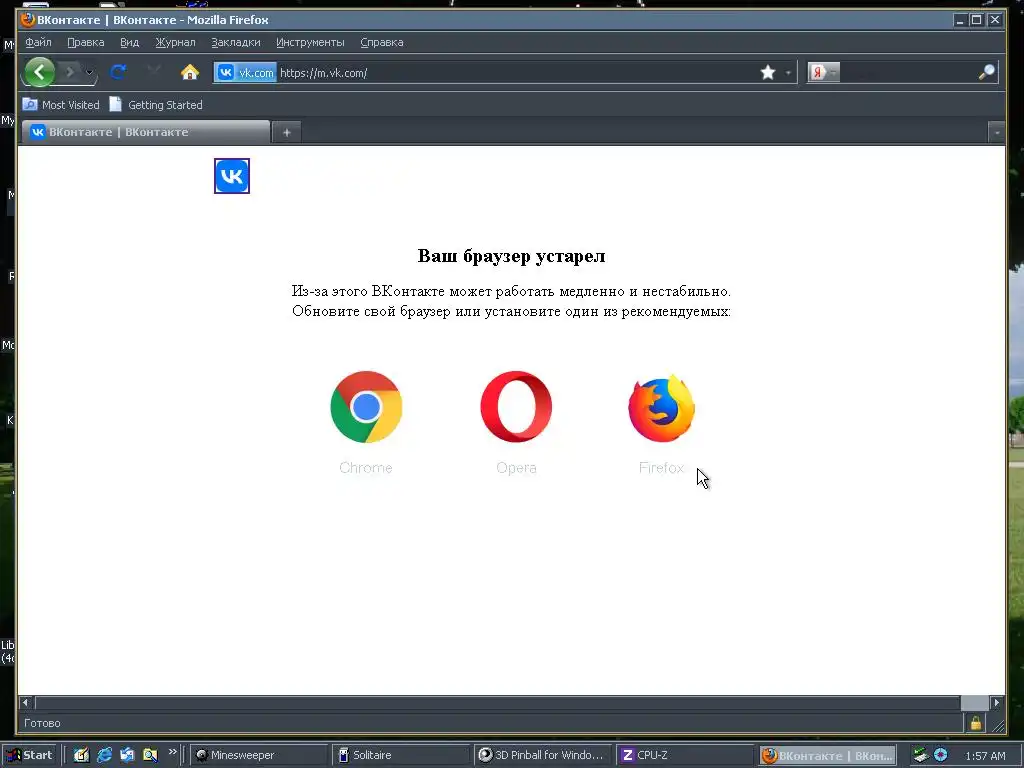Image resolution: width=1024 pixels, height=768 pixels.
Task: Open the Most Visited bookmarks folder
Action: [x=61, y=104]
